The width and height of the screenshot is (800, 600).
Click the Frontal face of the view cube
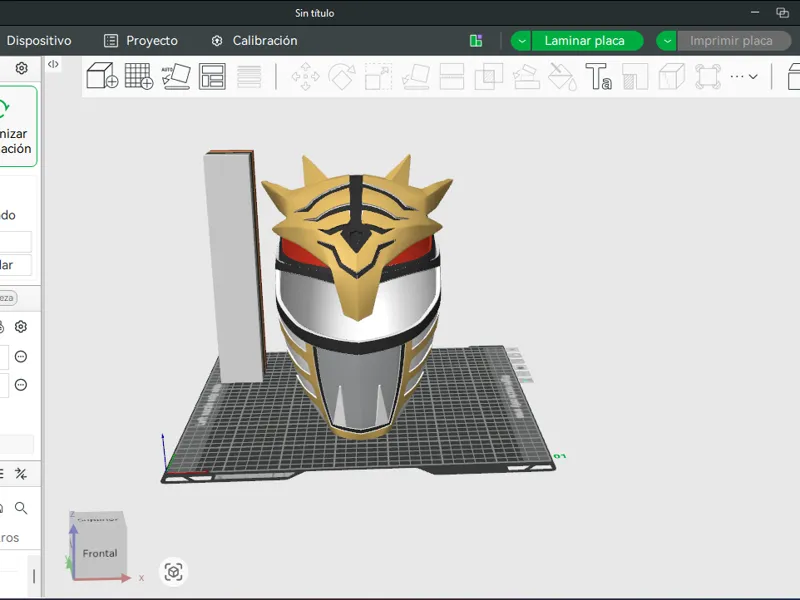(x=100, y=554)
